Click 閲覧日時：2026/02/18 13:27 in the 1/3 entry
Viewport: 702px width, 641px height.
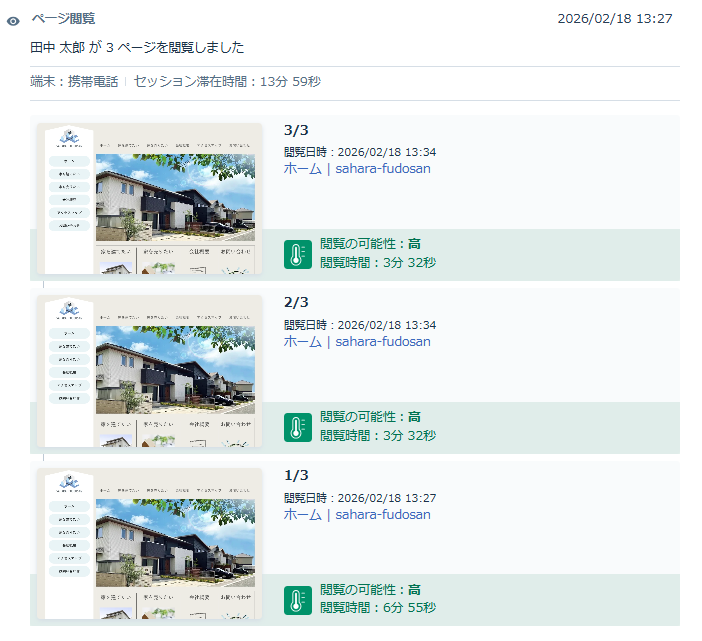(360, 498)
